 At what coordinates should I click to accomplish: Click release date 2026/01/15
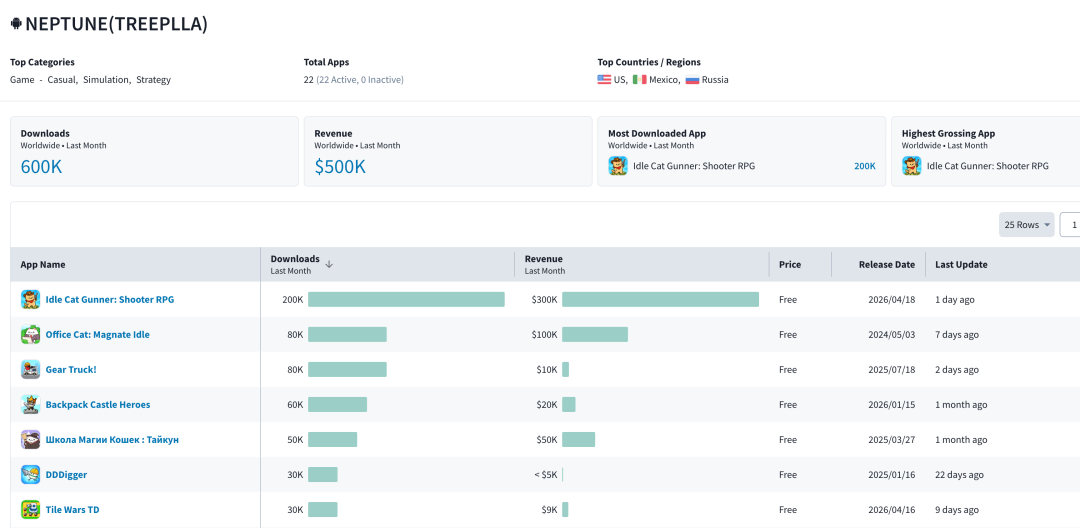pos(892,405)
